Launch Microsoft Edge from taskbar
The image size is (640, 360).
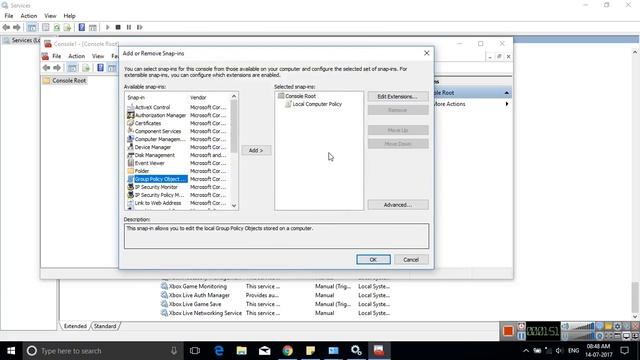[219, 351]
